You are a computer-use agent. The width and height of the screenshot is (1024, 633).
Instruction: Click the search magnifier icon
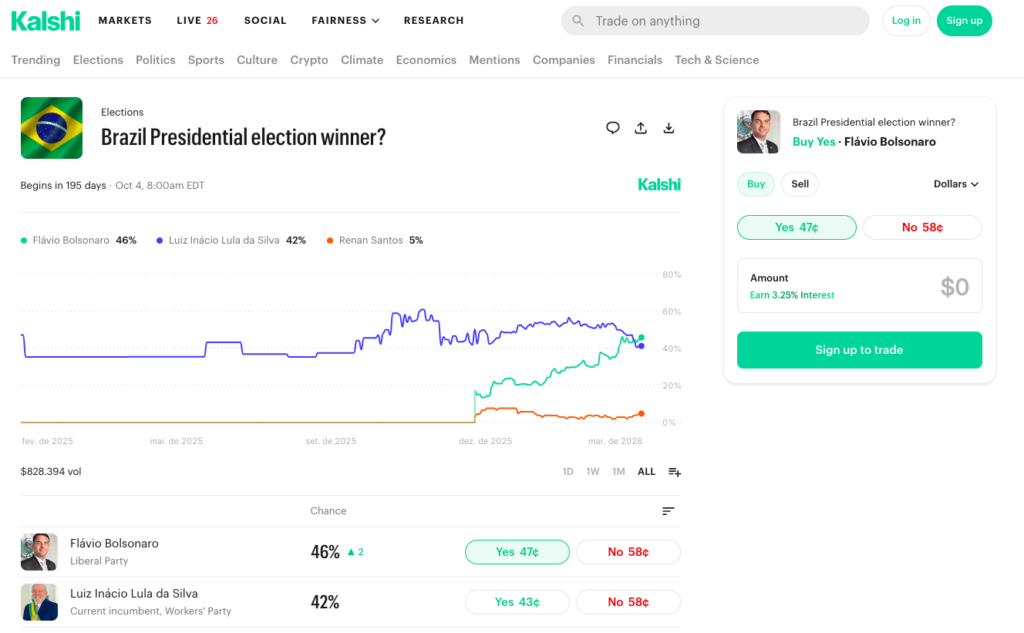578,21
